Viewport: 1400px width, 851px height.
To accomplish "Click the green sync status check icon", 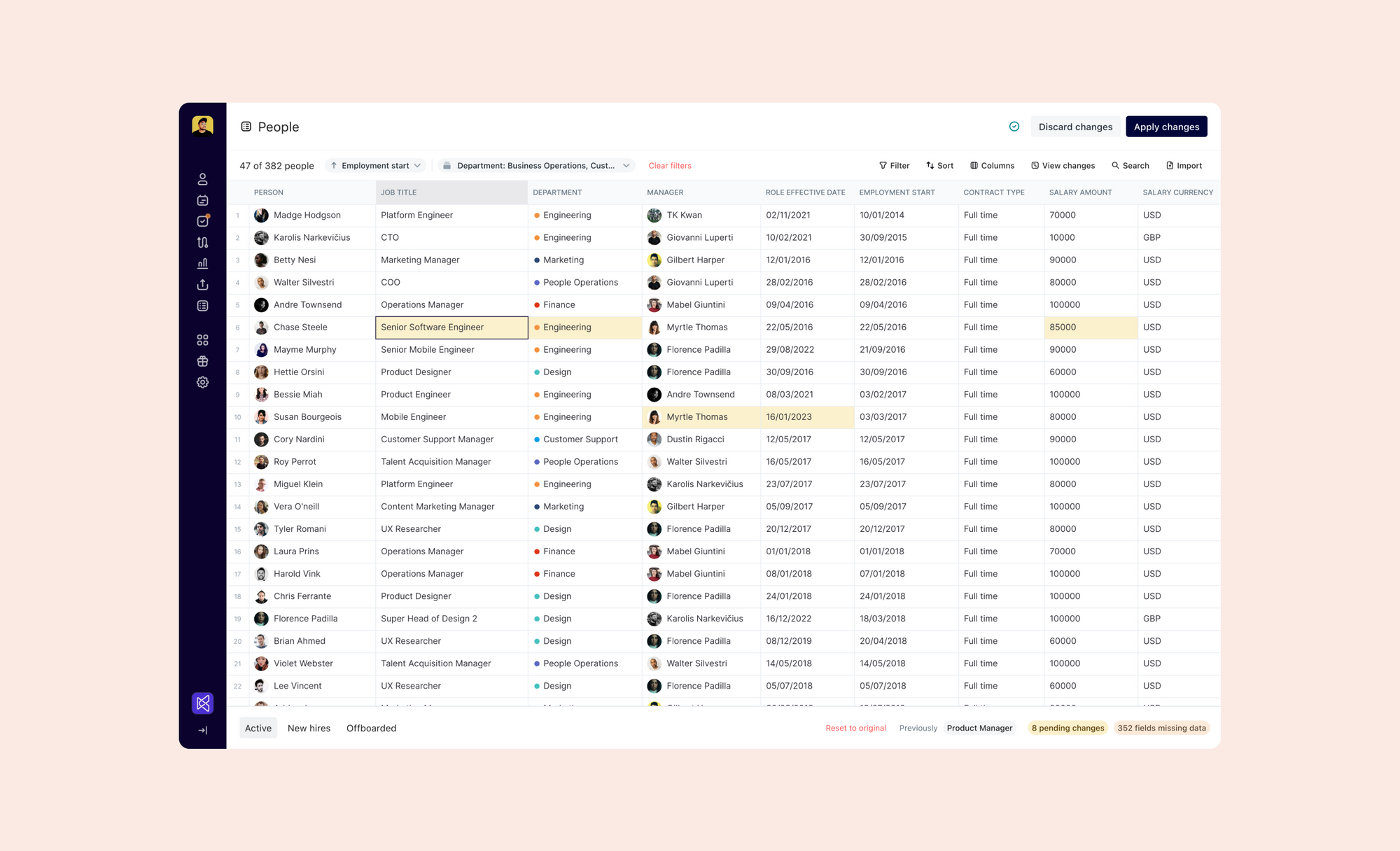I will tap(1014, 127).
